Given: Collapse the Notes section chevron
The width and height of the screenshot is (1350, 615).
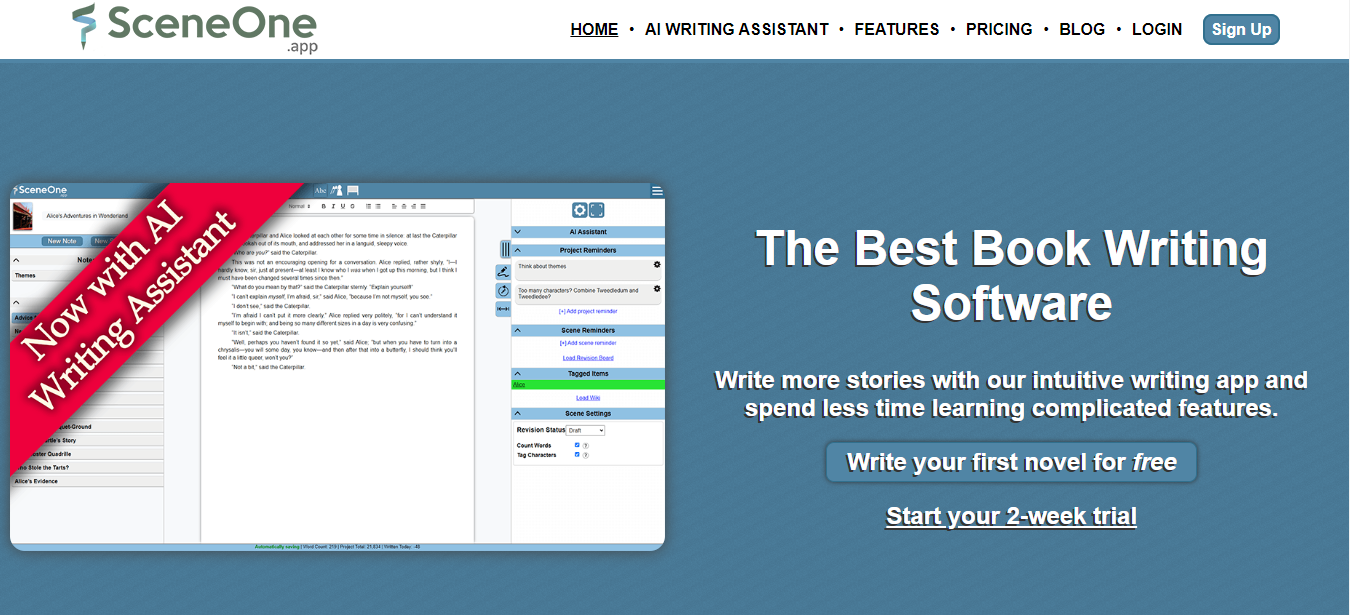Looking at the screenshot, I should pyautogui.click(x=16, y=260).
